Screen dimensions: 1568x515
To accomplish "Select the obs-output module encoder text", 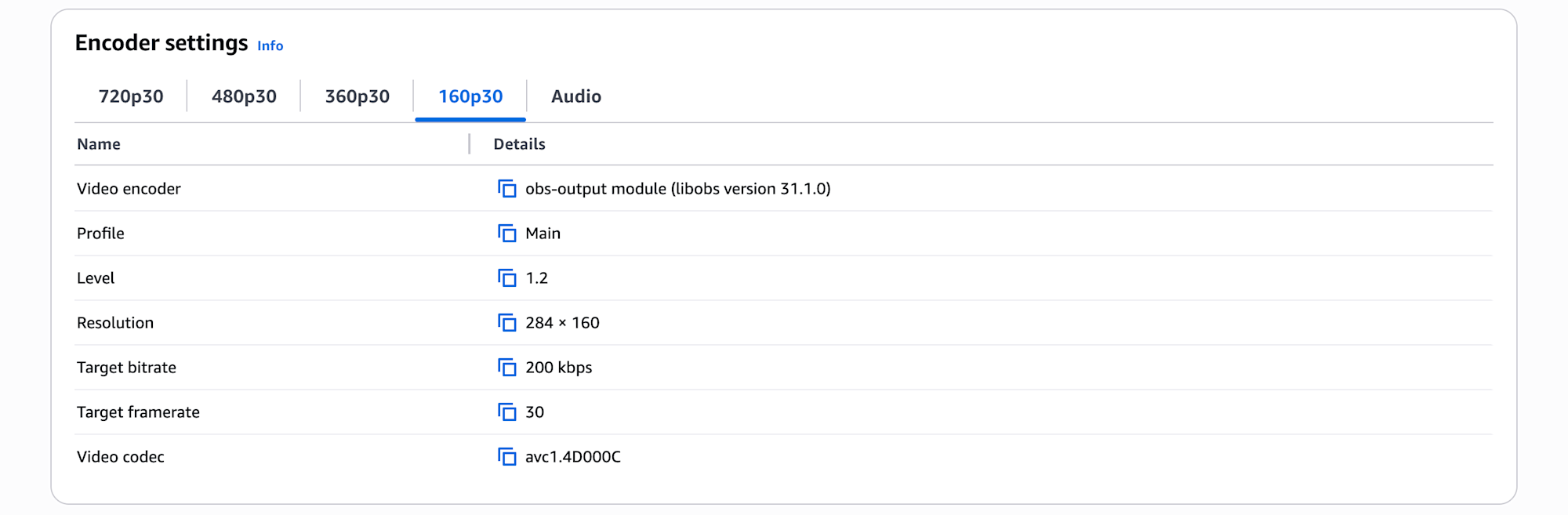I will (678, 189).
